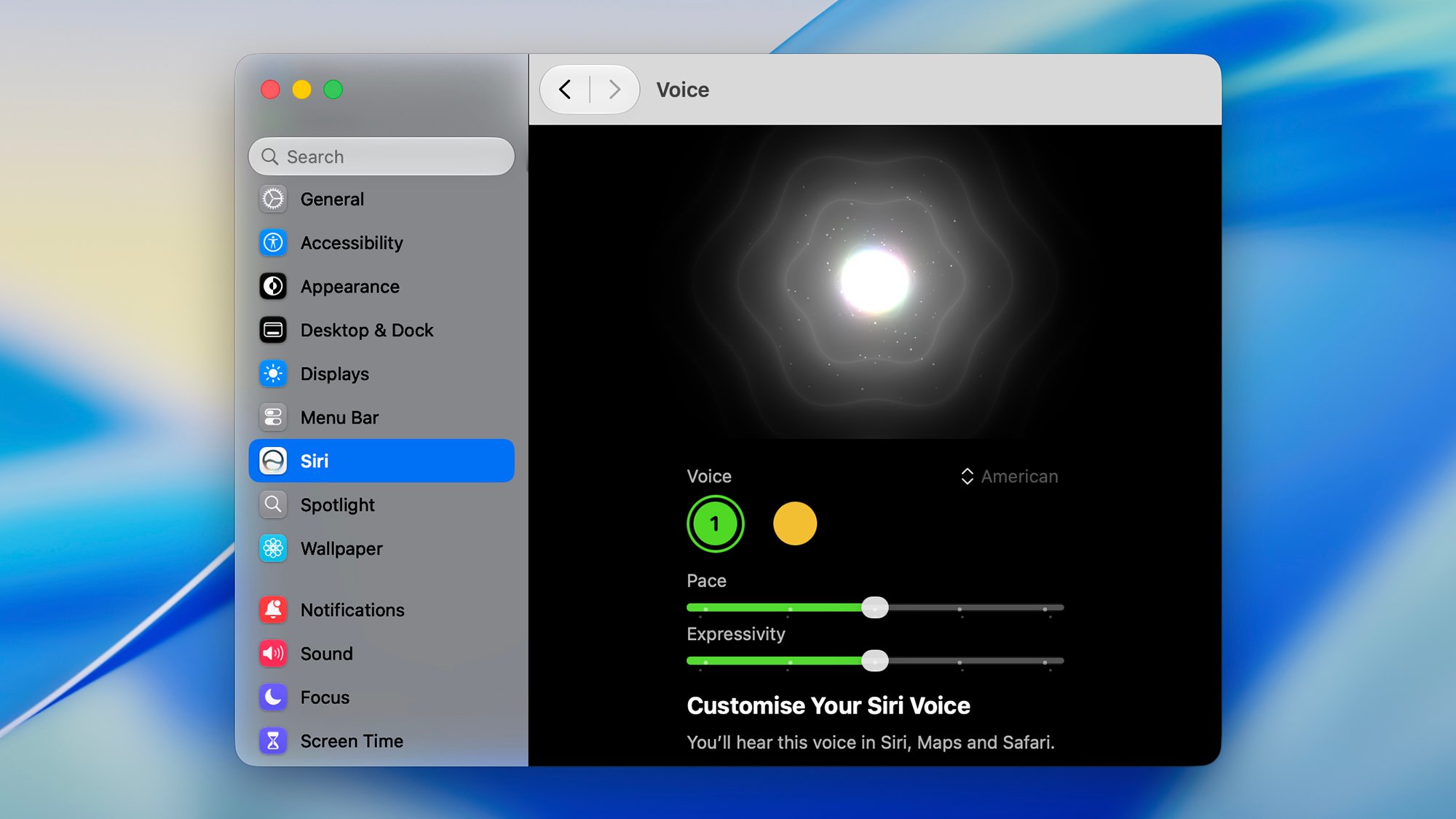Click the Screen Time hourglass icon
Screen dimensions: 1456x819
click(273, 740)
